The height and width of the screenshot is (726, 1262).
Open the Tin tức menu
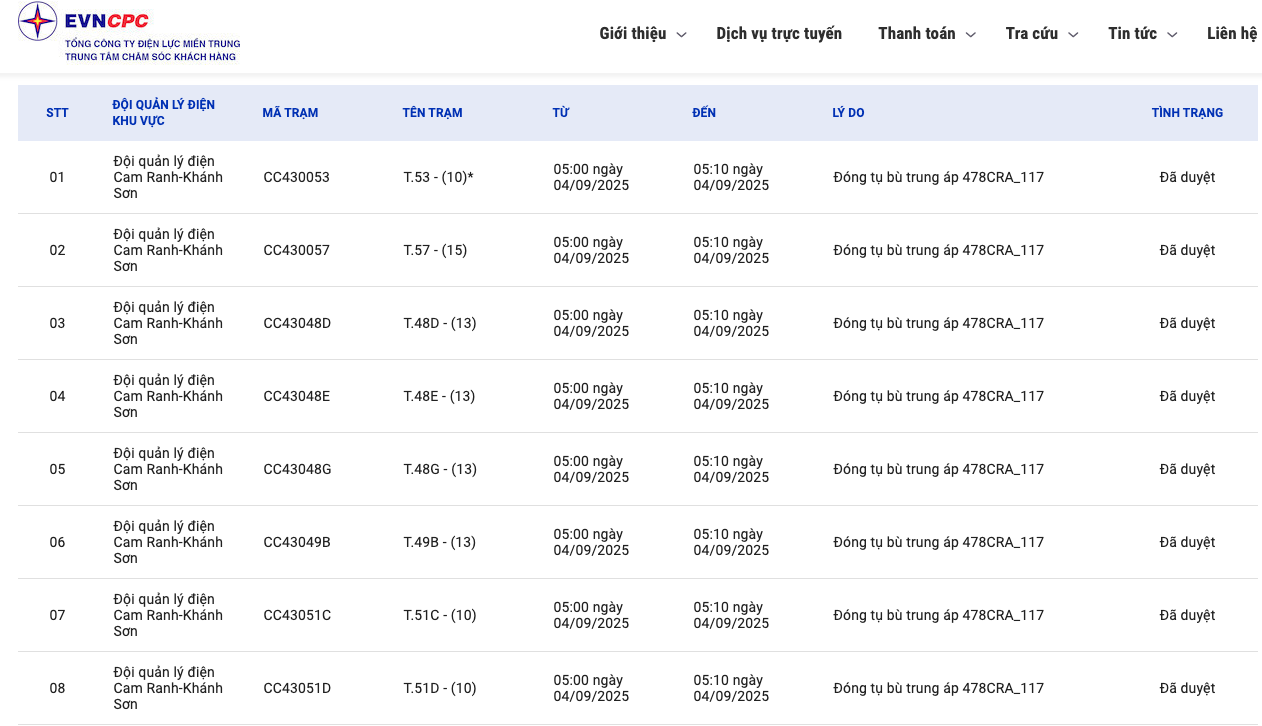coord(1132,34)
